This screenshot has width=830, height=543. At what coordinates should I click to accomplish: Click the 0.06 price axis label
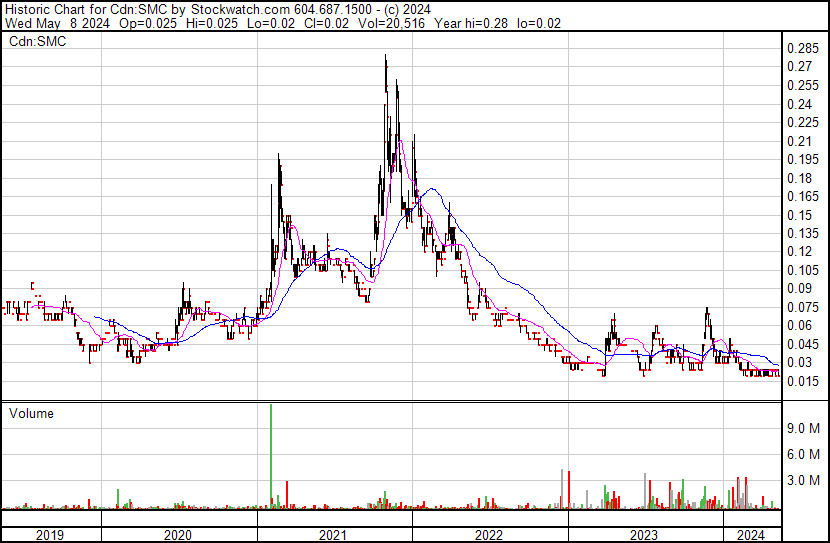coord(799,325)
